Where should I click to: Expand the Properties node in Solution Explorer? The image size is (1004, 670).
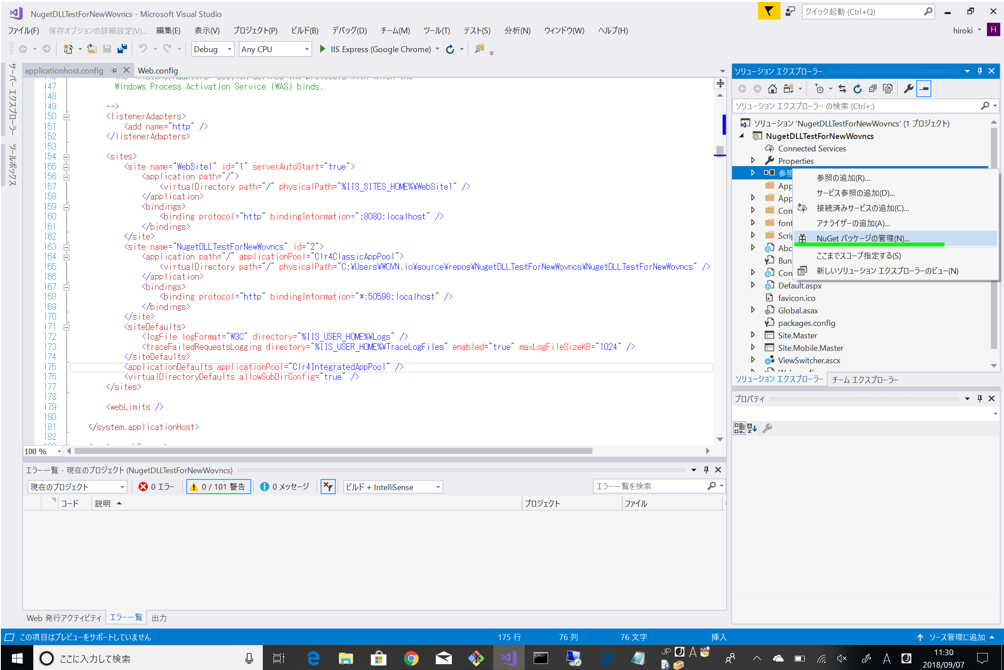[x=753, y=161]
